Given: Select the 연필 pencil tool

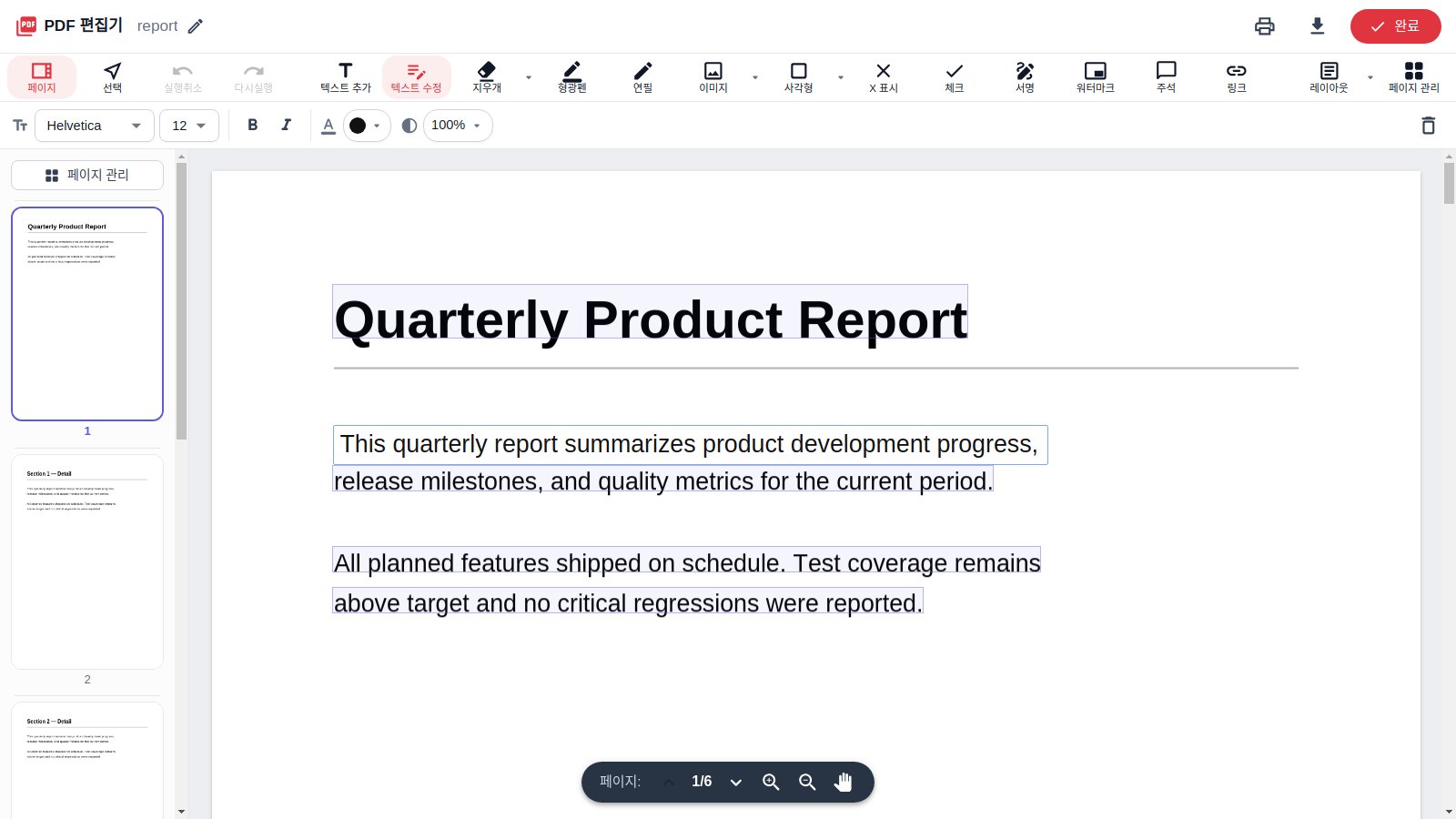Looking at the screenshot, I should point(643,76).
